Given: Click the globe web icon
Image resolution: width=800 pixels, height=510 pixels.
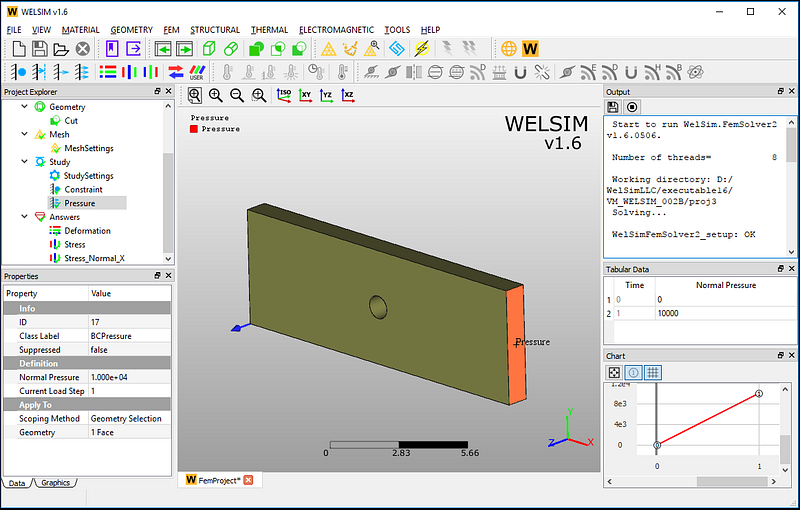Looking at the screenshot, I should [509, 48].
